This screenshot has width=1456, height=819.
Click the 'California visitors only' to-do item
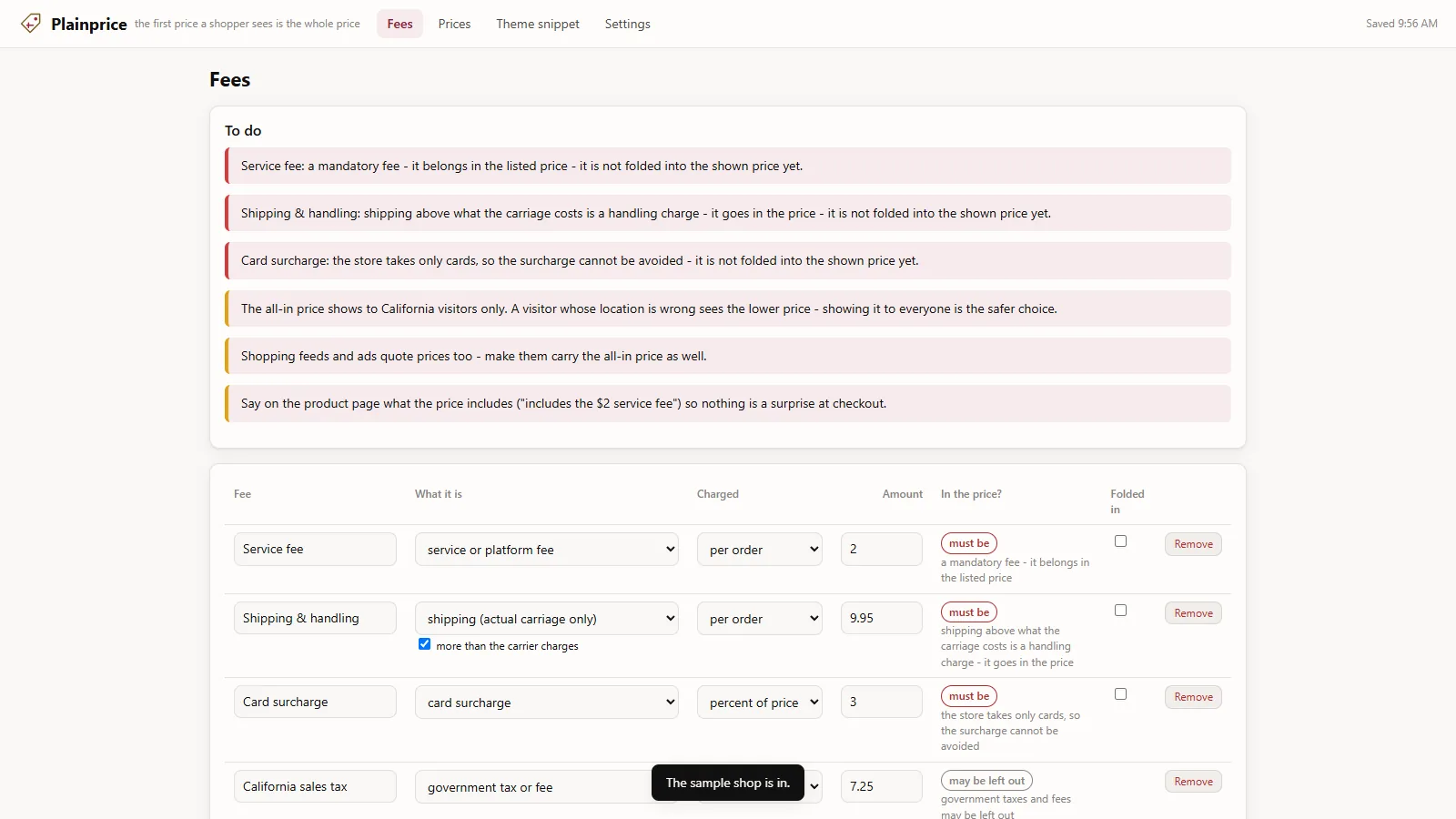click(728, 308)
